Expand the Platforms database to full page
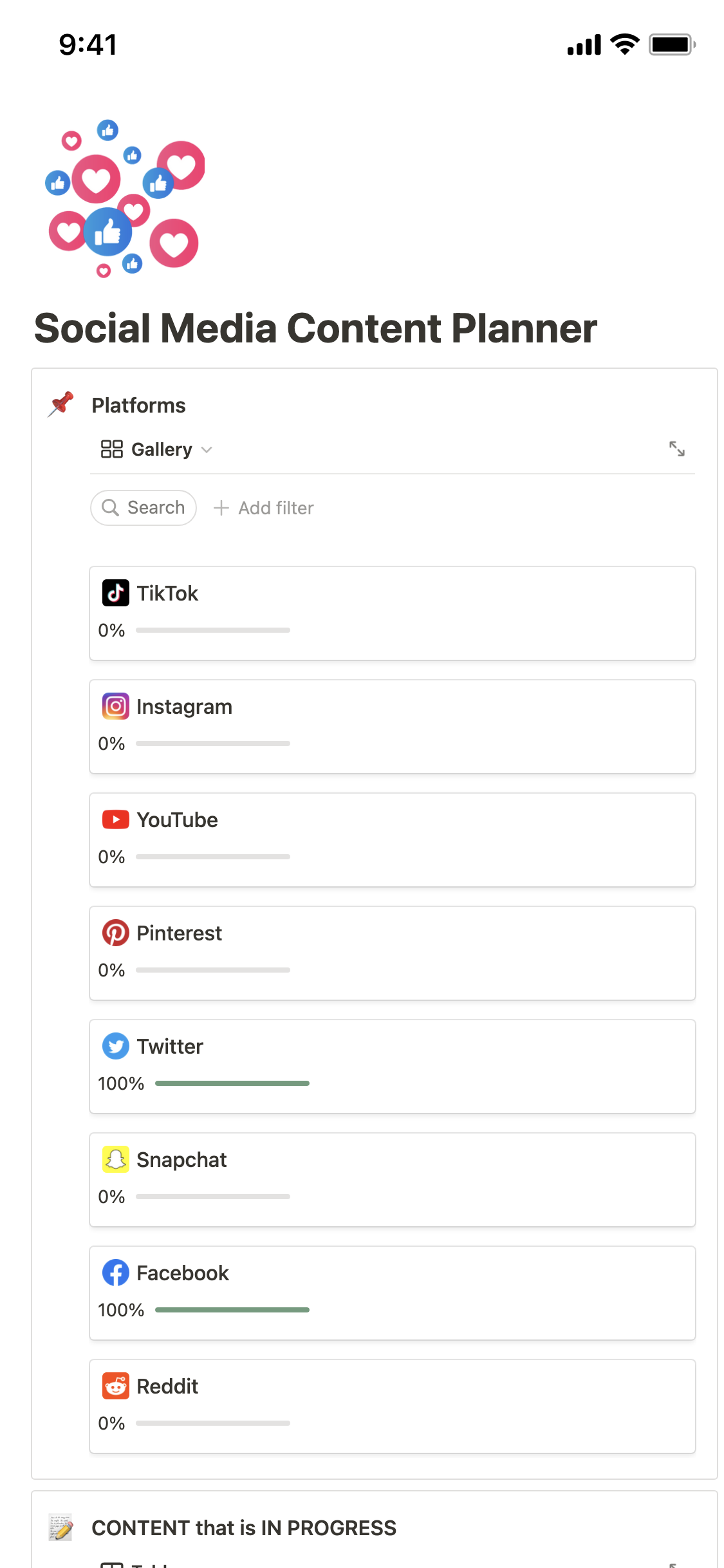This screenshot has height=1568, width=724. pos(676,449)
